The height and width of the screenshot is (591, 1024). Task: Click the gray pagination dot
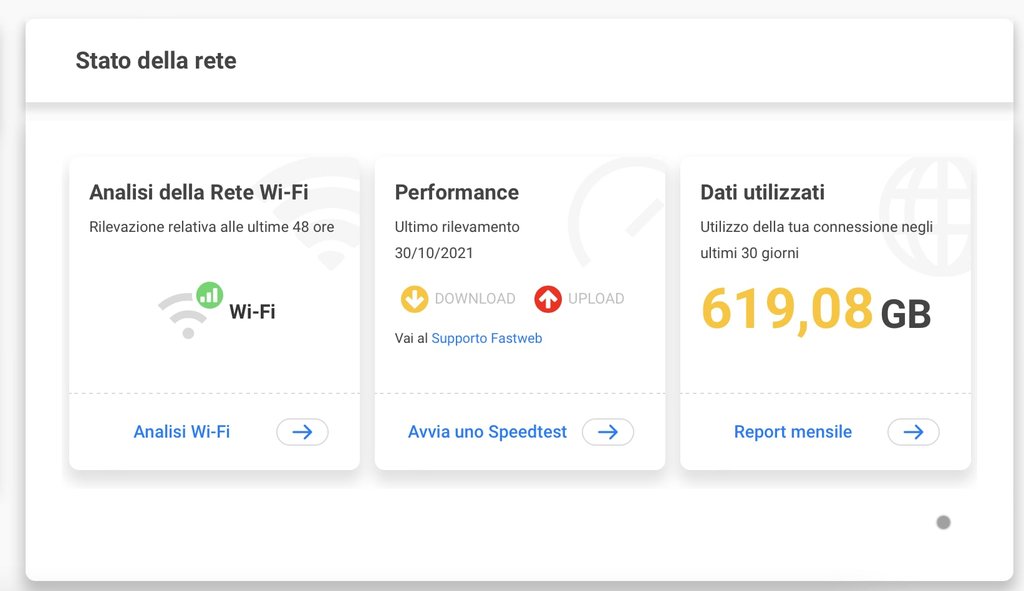pos(943,522)
